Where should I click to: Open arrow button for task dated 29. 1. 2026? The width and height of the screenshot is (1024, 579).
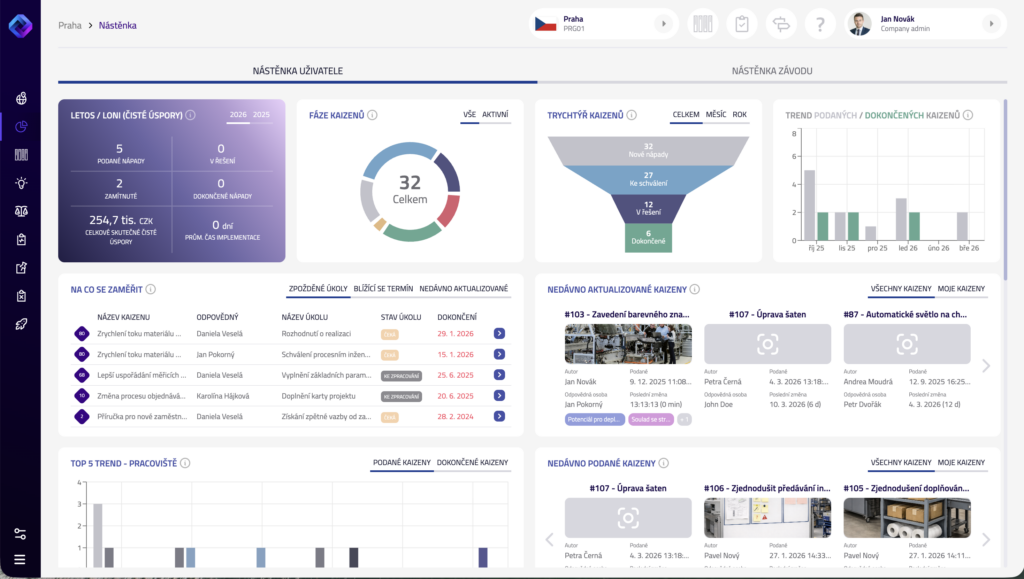pos(499,333)
